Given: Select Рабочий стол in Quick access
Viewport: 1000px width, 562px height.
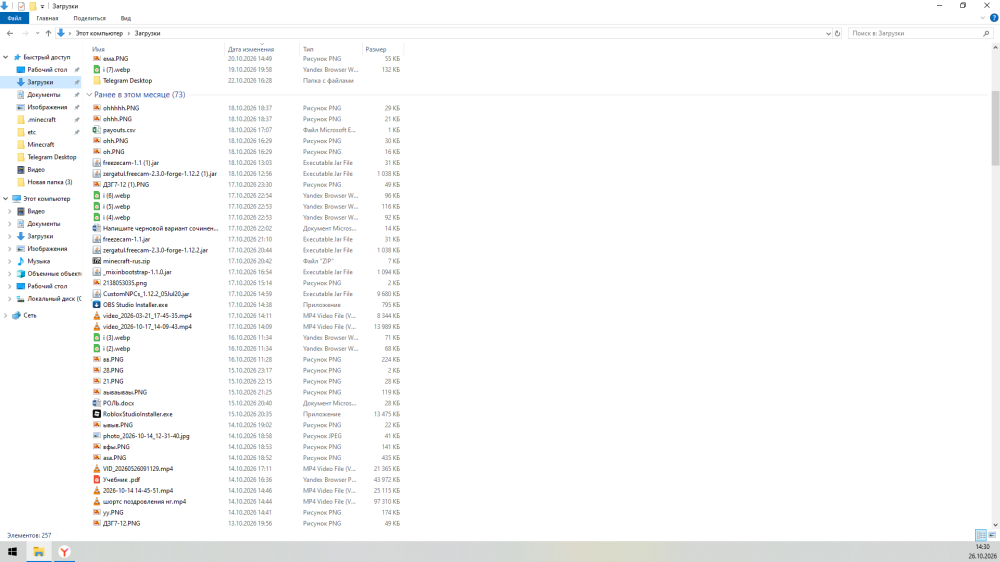Looking at the screenshot, I should click(47, 70).
